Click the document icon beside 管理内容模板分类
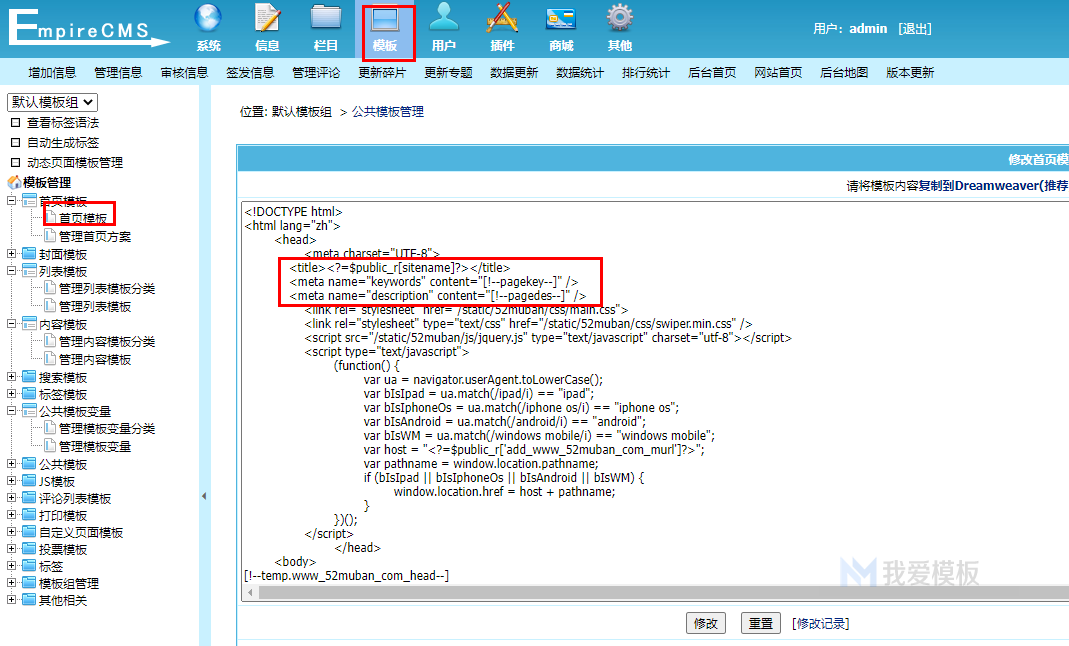 coord(50,341)
